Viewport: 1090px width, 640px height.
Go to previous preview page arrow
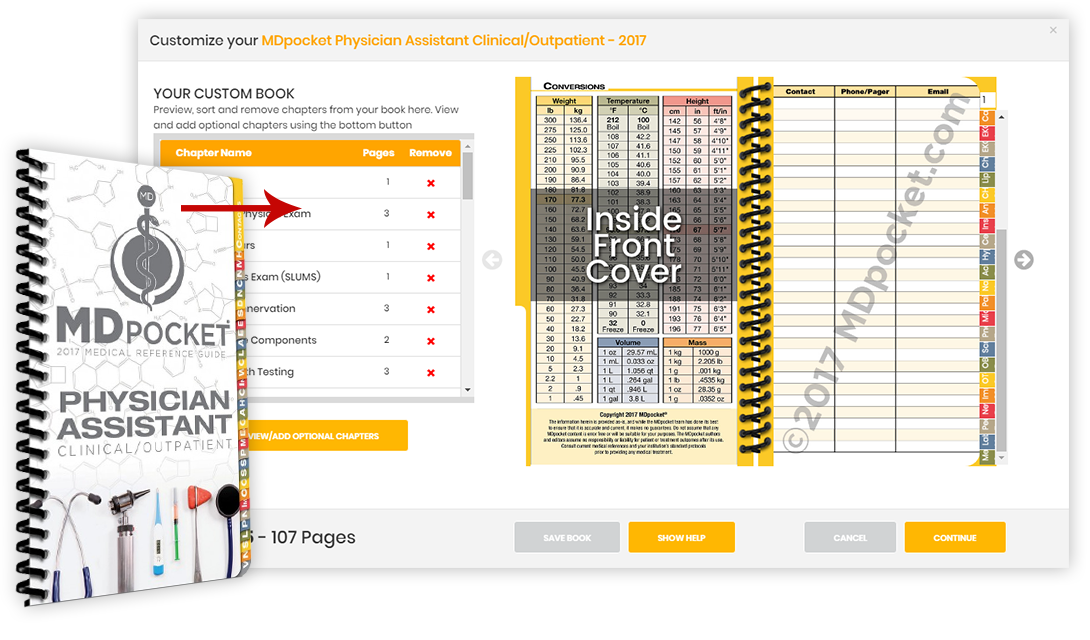click(491, 260)
